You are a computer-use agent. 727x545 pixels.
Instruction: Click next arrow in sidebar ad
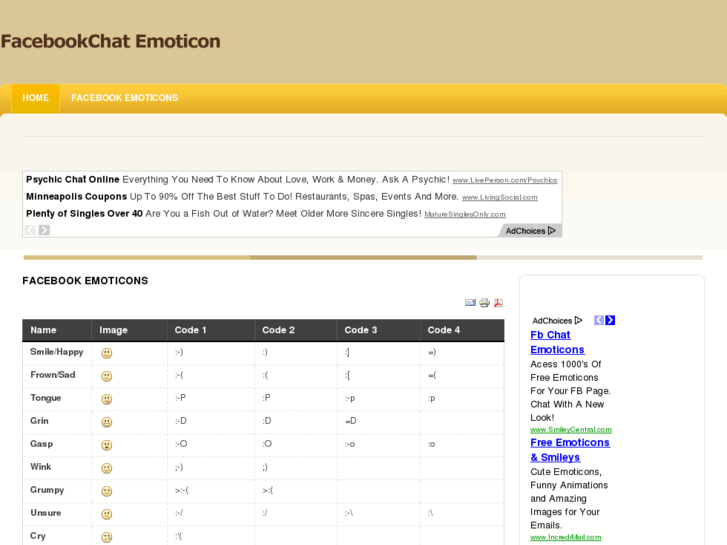[610, 320]
